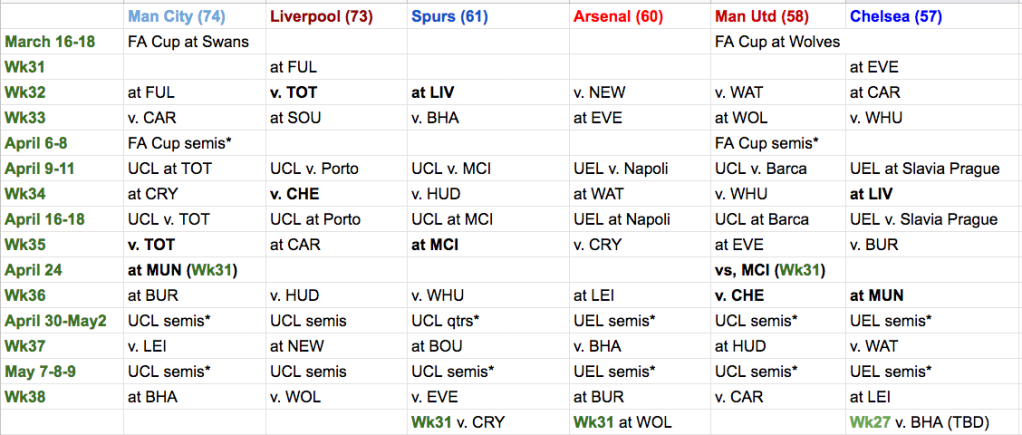Screen dimensions: 1022x435
Task: Click the UCL v. Barca cell
Action: click(x=778, y=169)
